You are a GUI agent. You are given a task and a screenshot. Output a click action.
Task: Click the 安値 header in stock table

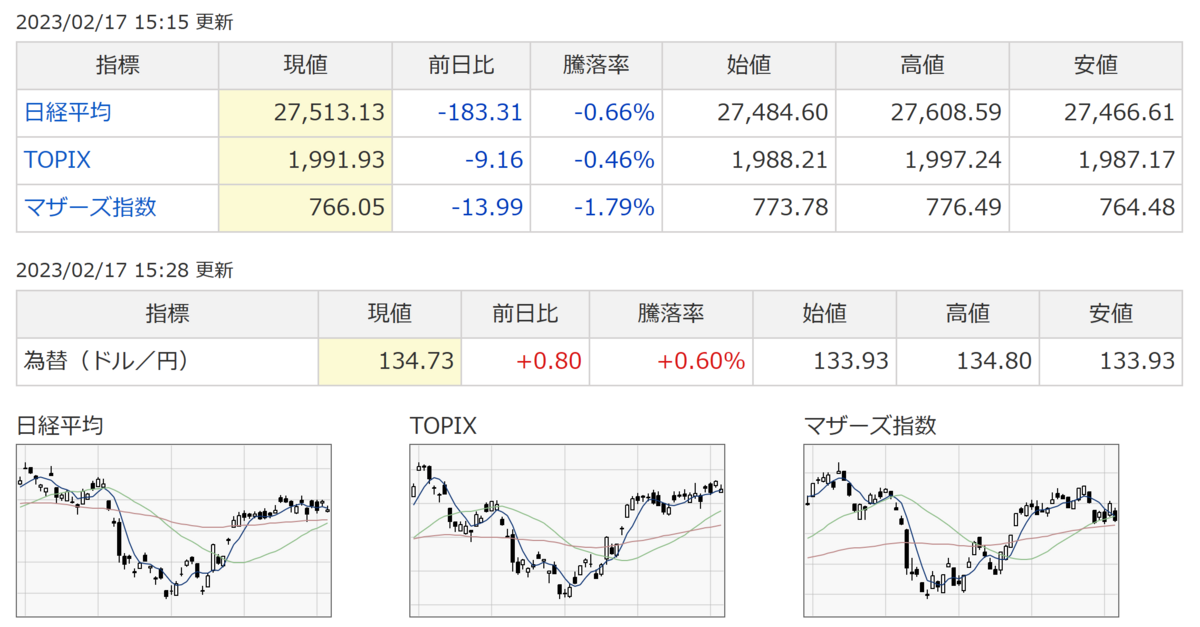(1095, 66)
